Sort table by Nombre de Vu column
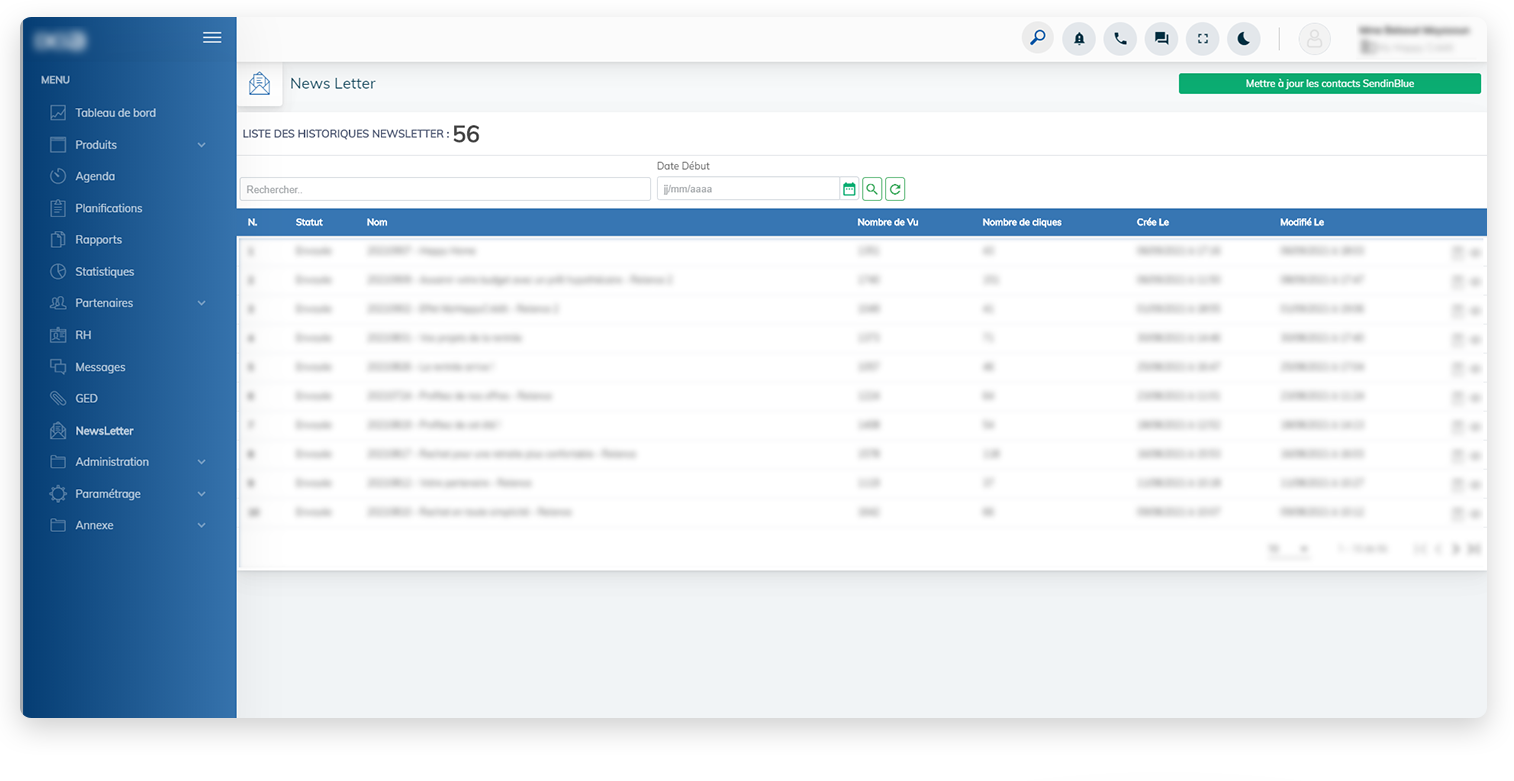This screenshot has height=781, width=1514. coord(887,222)
